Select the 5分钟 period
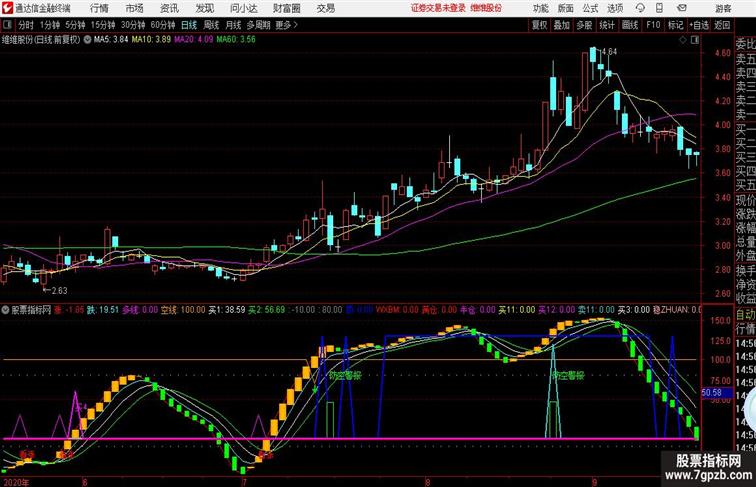756x487 pixels. point(75,25)
